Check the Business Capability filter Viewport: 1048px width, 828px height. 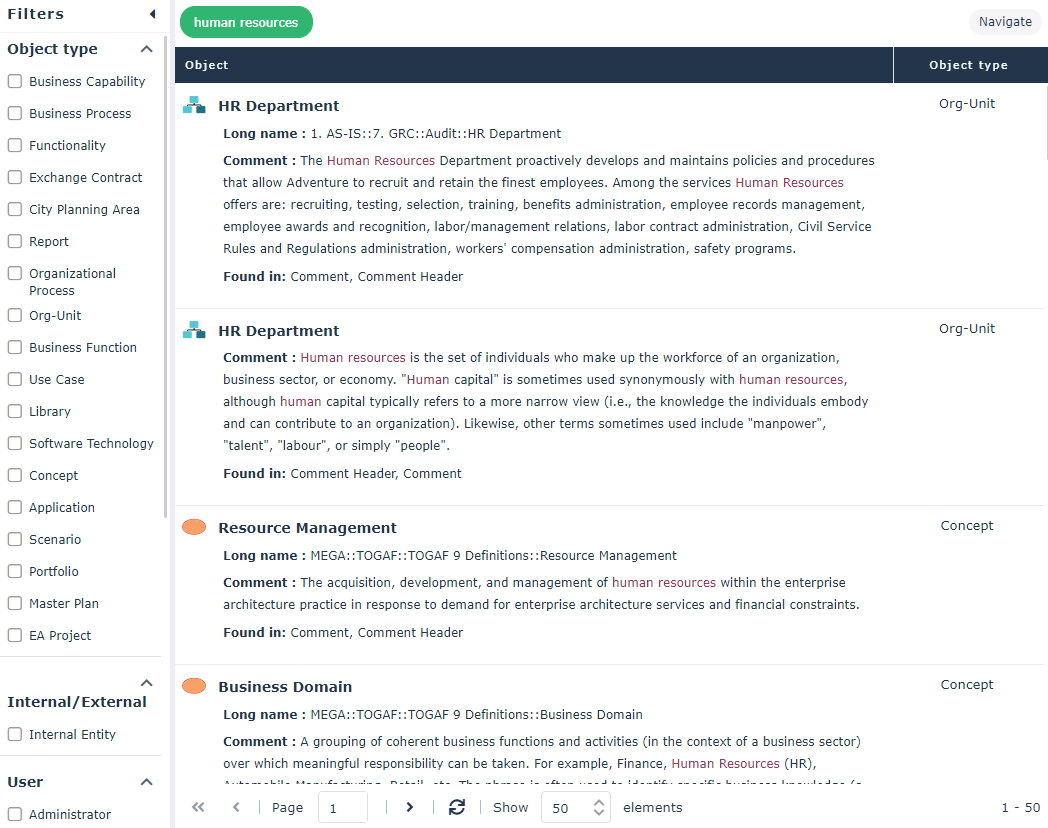[15, 82]
